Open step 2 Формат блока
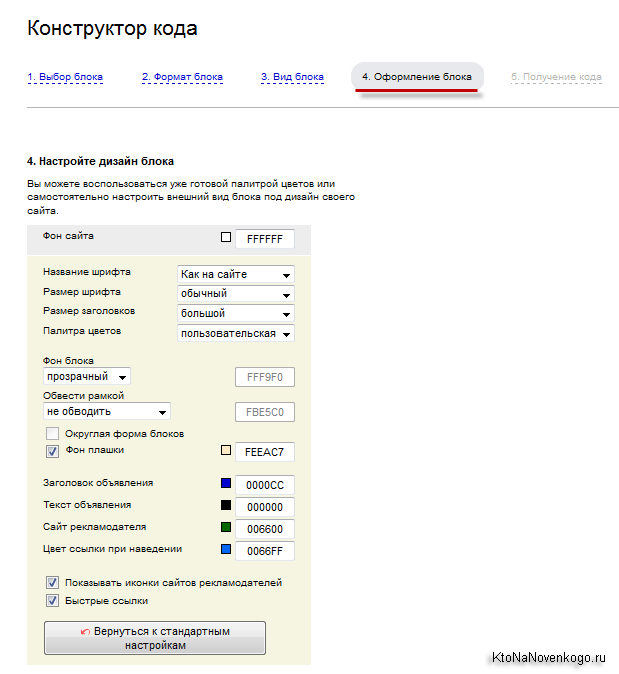Screen dimensions: 619x674 click(x=182, y=77)
